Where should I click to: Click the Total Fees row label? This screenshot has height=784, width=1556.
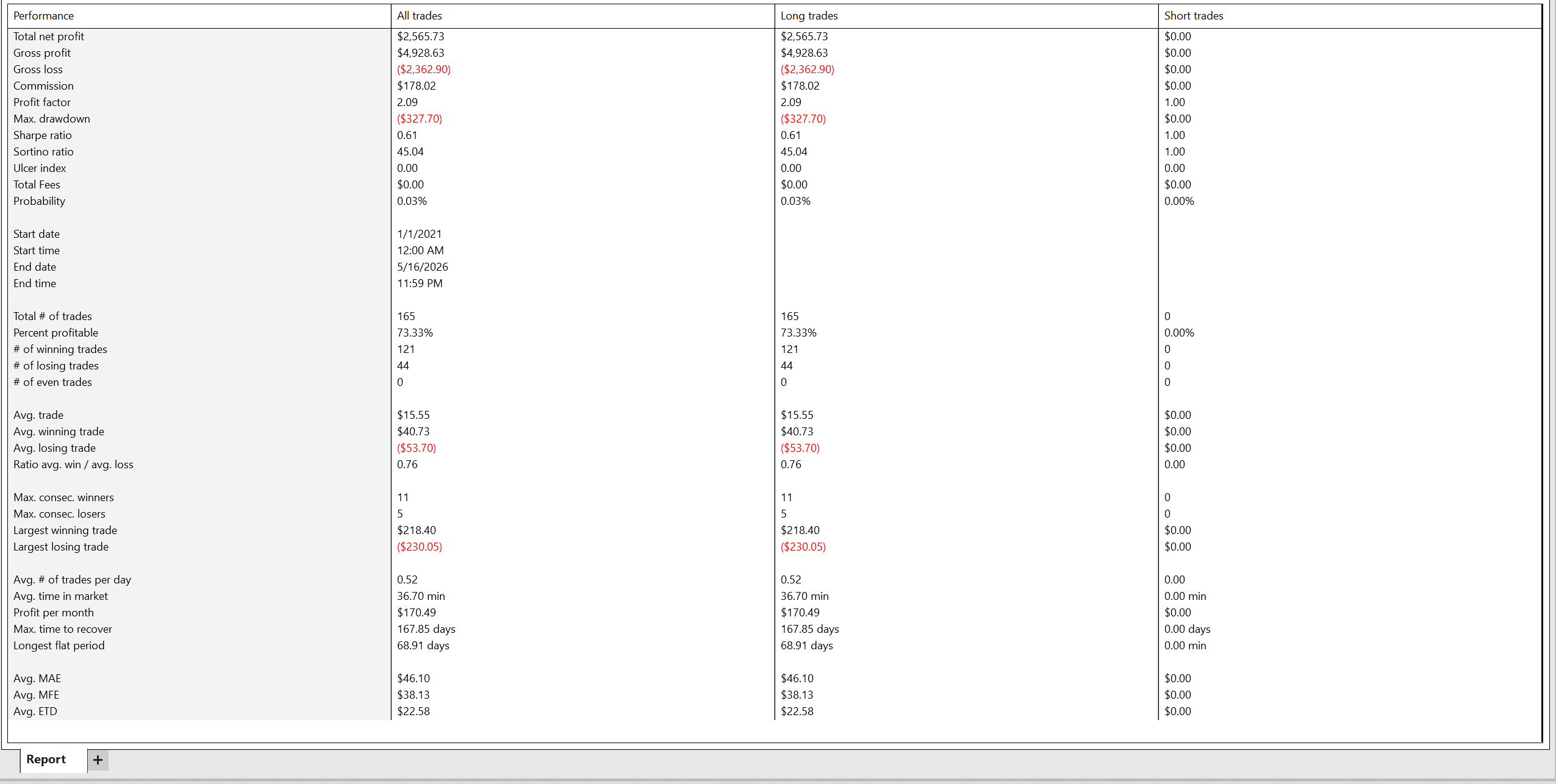tap(37, 185)
